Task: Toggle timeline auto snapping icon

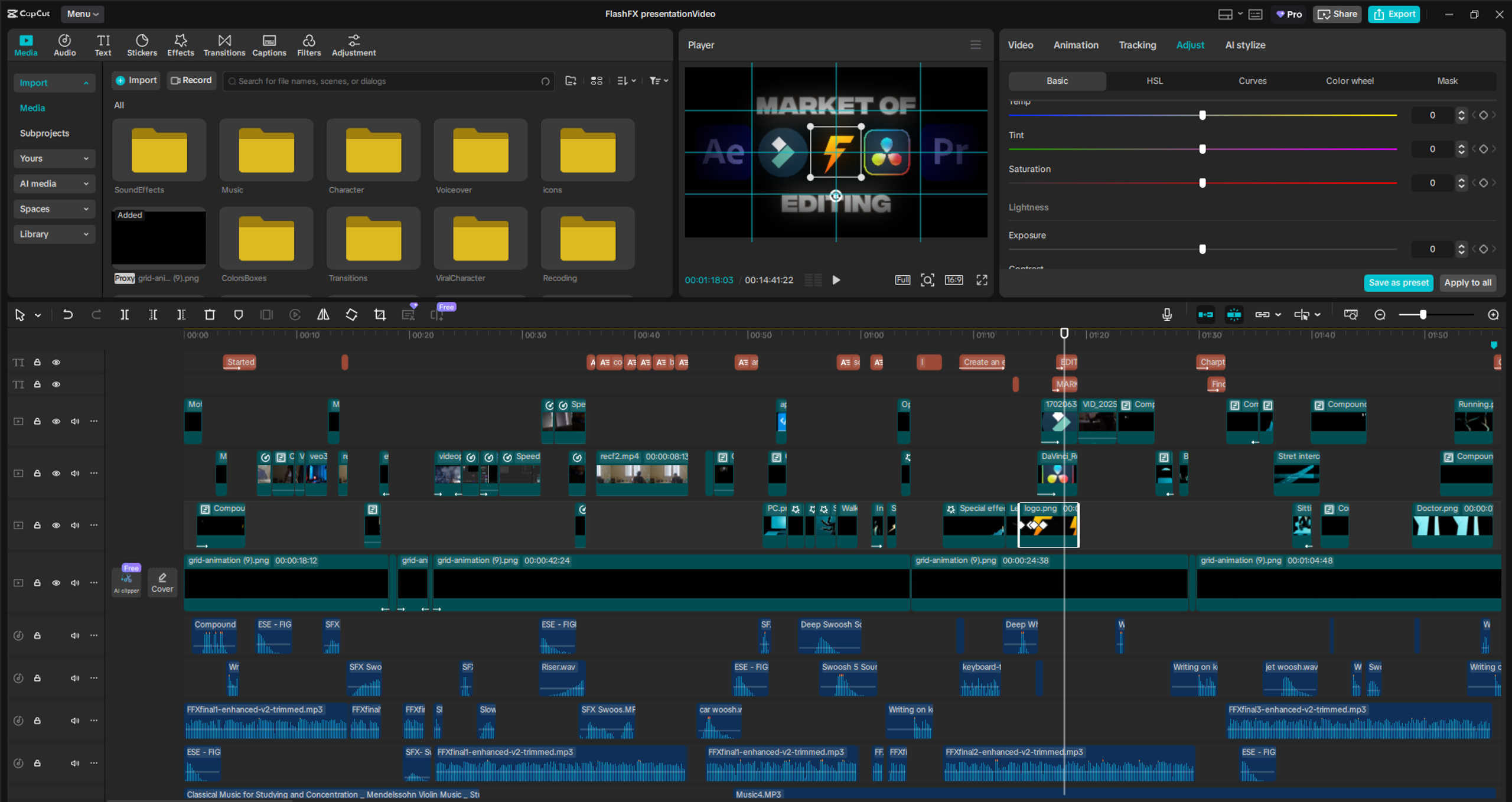Action: point(1234,315)
